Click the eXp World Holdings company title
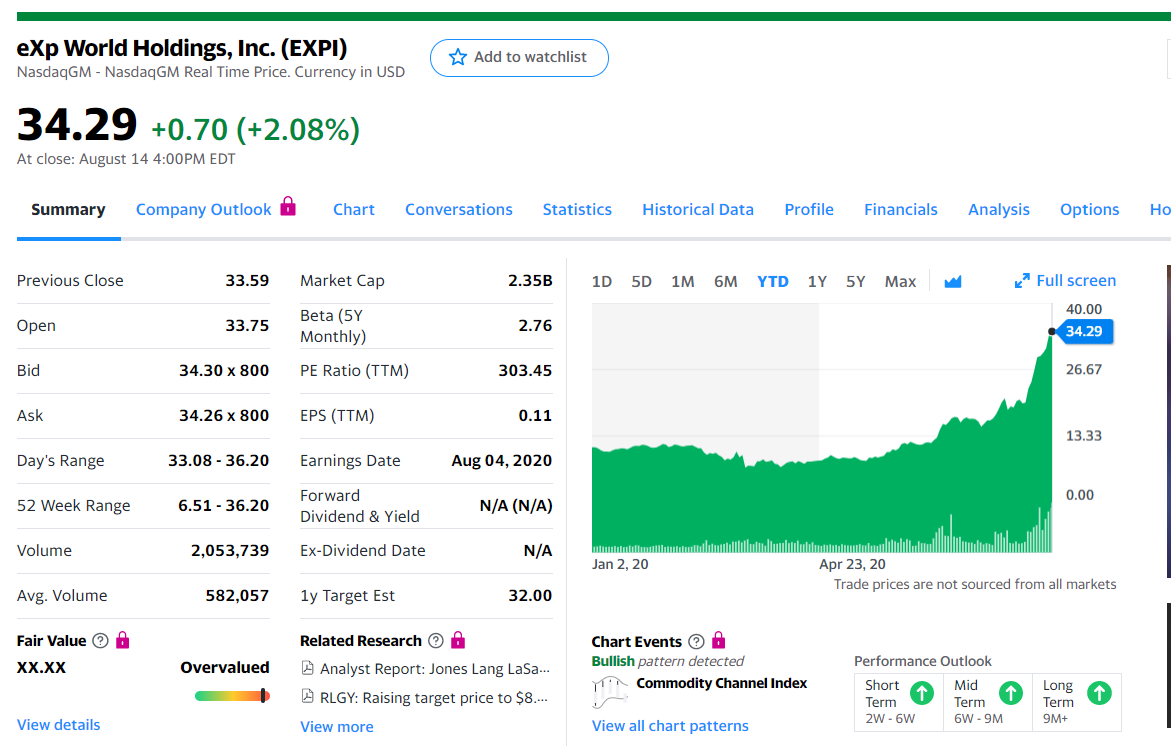 point(181,48)
